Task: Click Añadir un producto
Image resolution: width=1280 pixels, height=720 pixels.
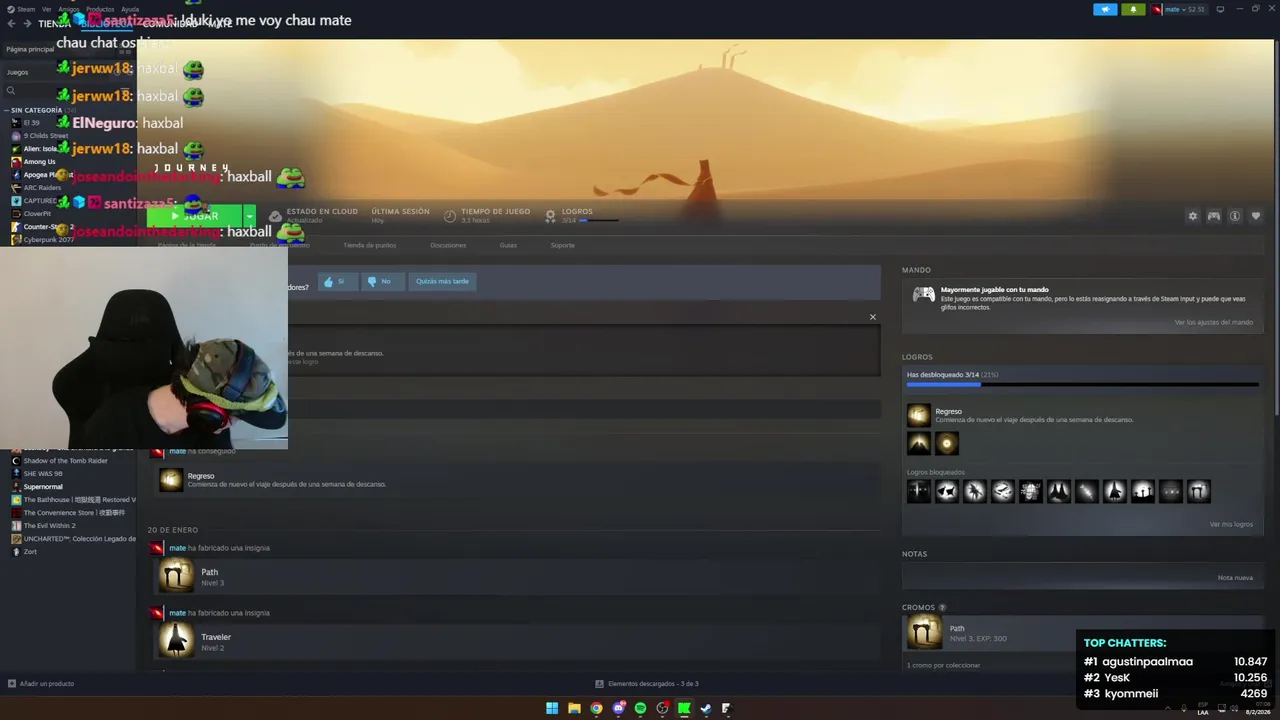Action: [x=47, y=684]
